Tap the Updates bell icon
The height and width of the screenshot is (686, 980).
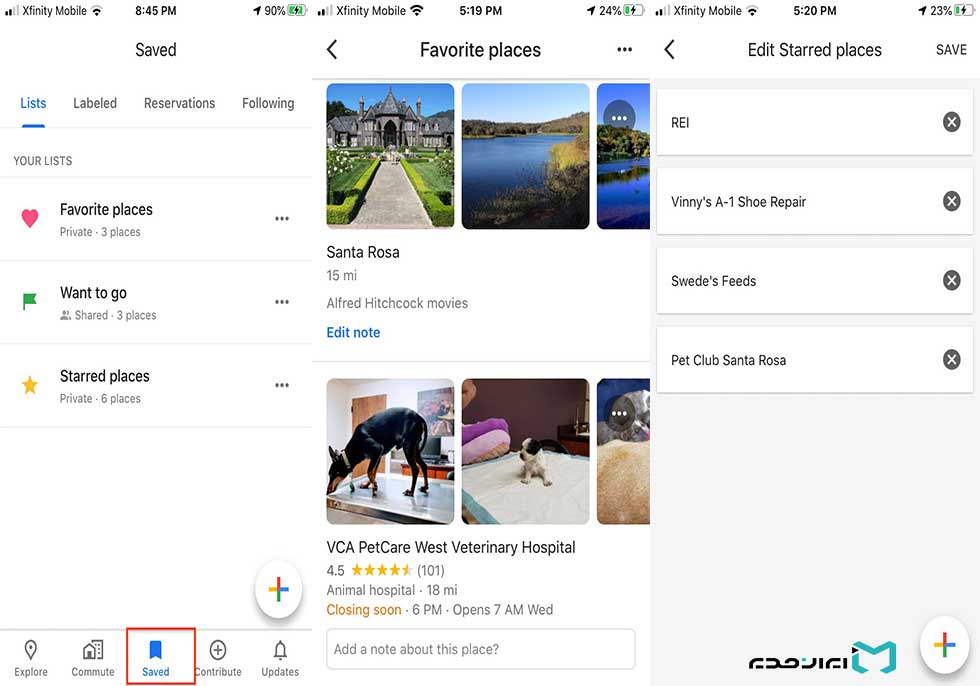tap(280, 650)
